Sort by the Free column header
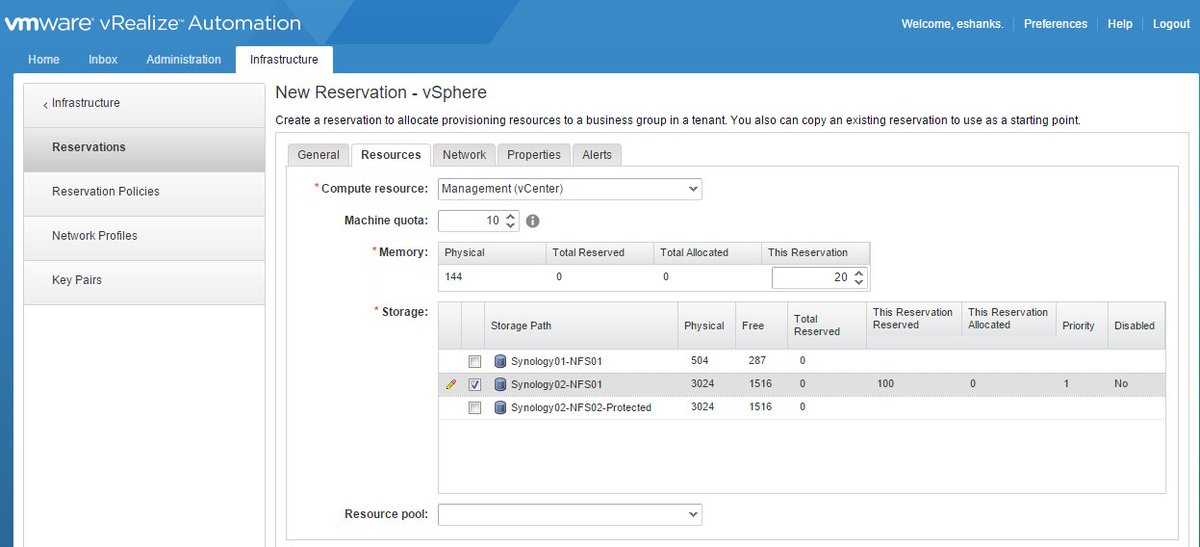1200x547 pixels. click(761, 325)
